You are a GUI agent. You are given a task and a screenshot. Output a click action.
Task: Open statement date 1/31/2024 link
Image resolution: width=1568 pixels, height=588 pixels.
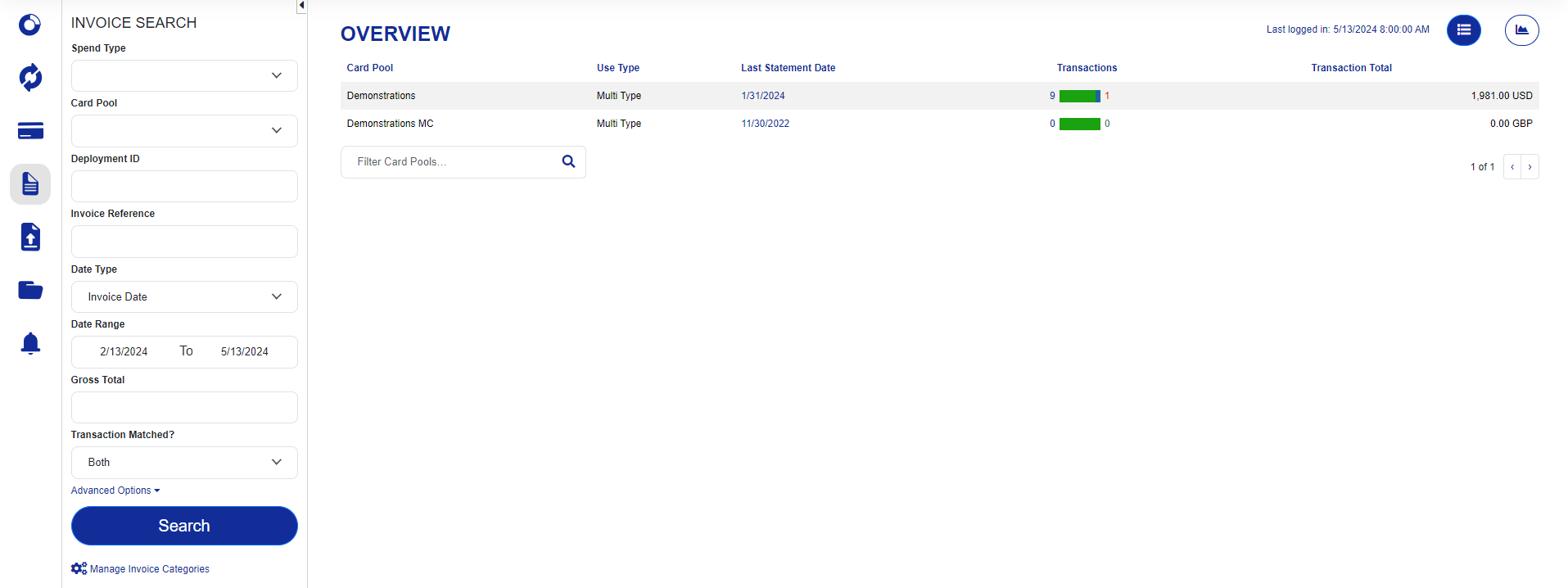coord(763,96)
